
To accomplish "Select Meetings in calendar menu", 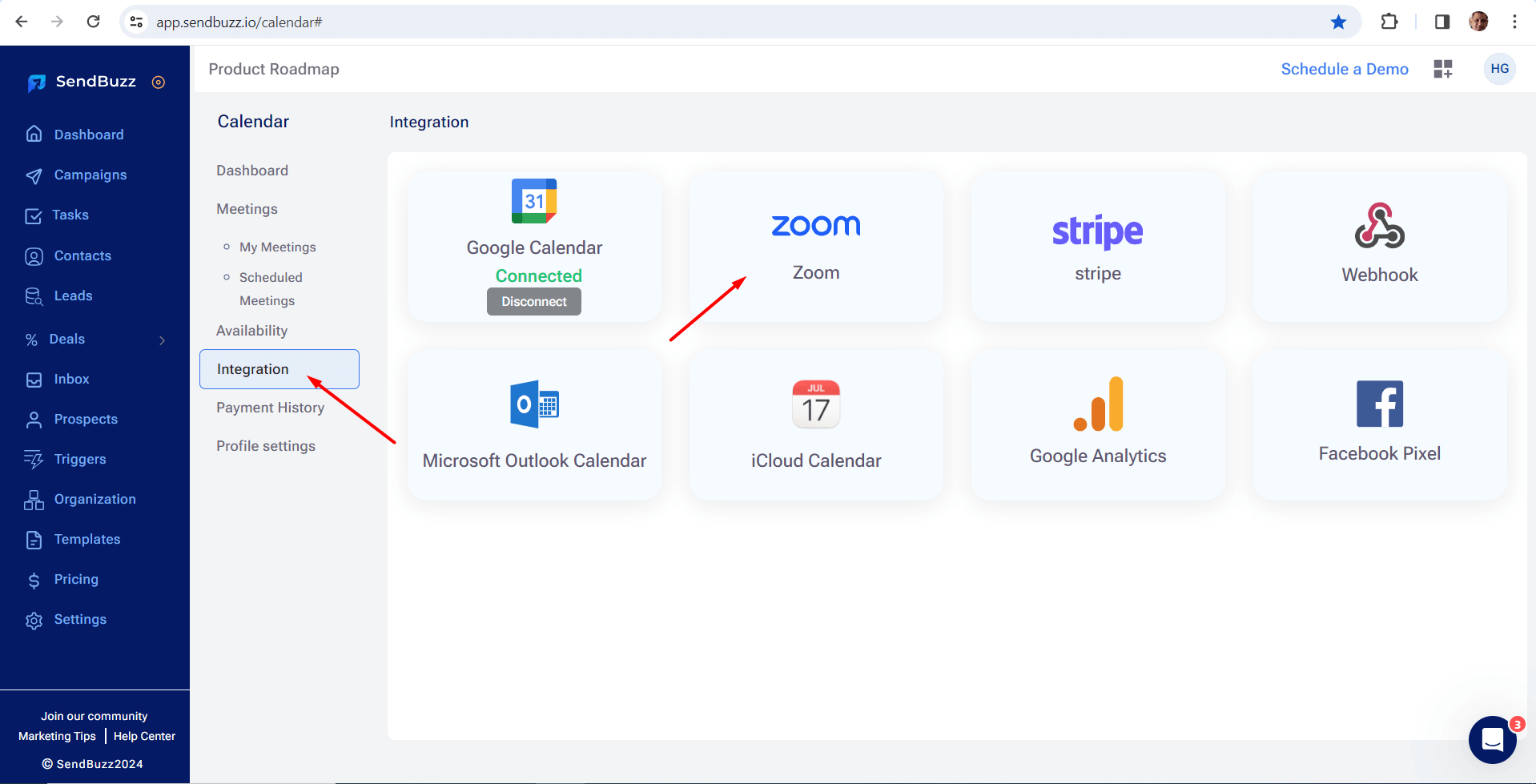I will point(247,209).
